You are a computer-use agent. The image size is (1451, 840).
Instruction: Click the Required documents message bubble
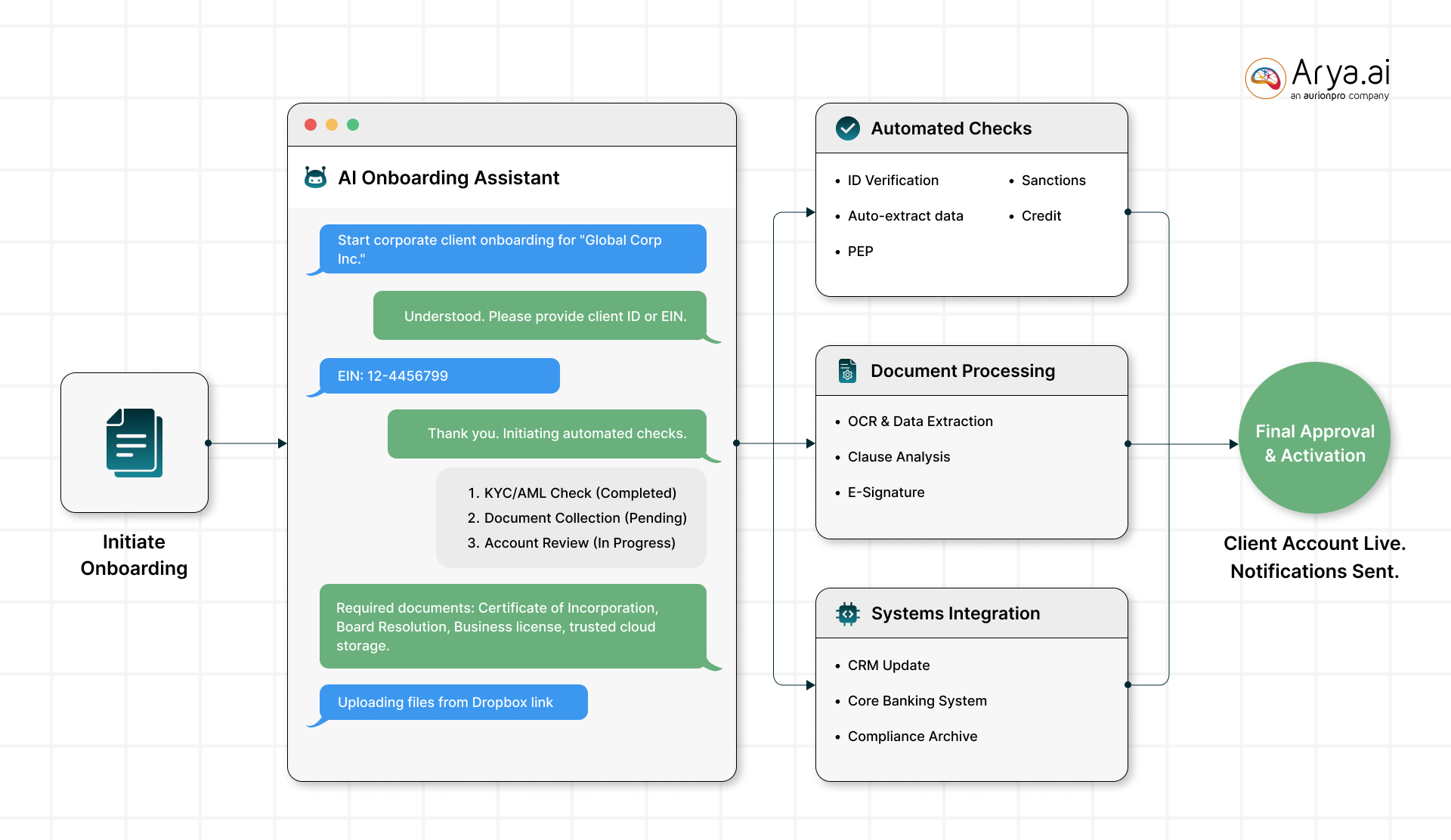pos(512,626)
